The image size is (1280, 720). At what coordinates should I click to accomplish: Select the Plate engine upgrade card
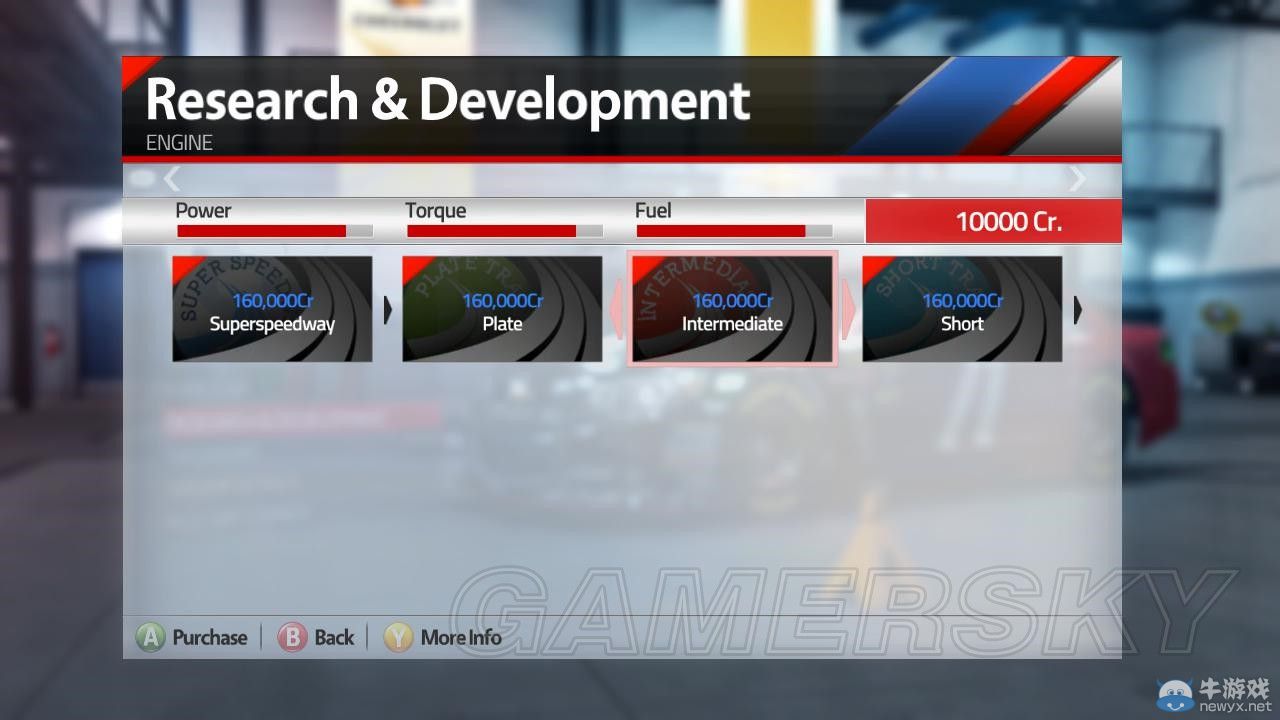click(502, 309)
